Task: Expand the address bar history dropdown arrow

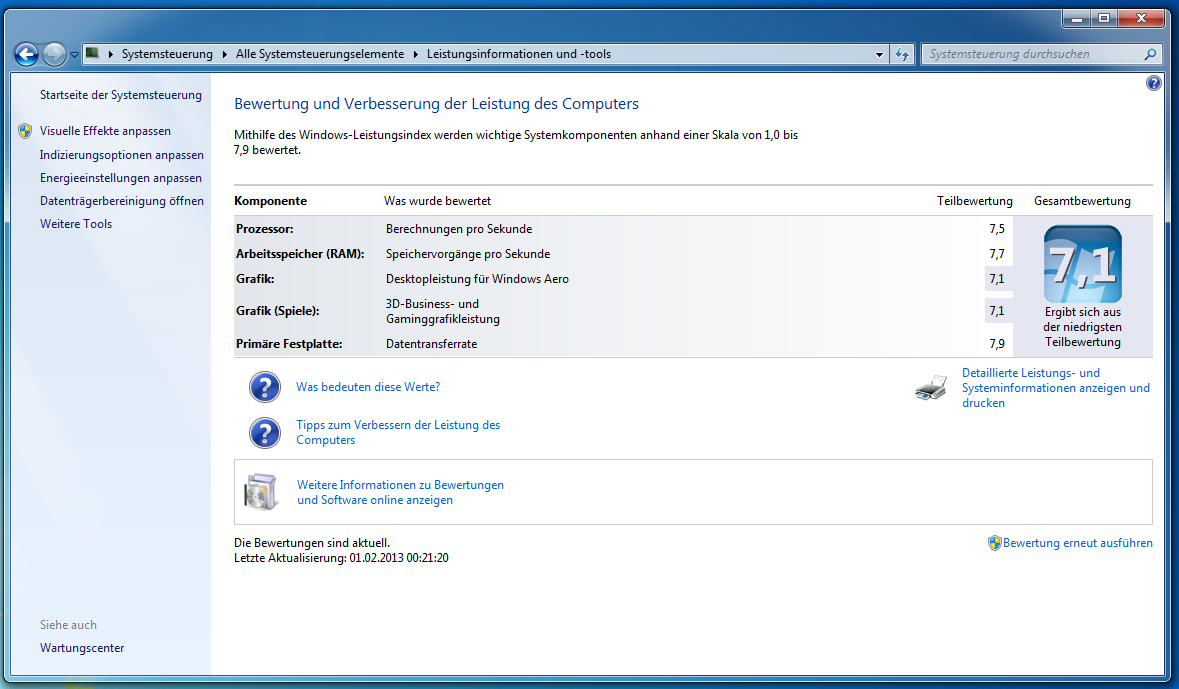Action: pyautogui.click(x=879, y=54)
